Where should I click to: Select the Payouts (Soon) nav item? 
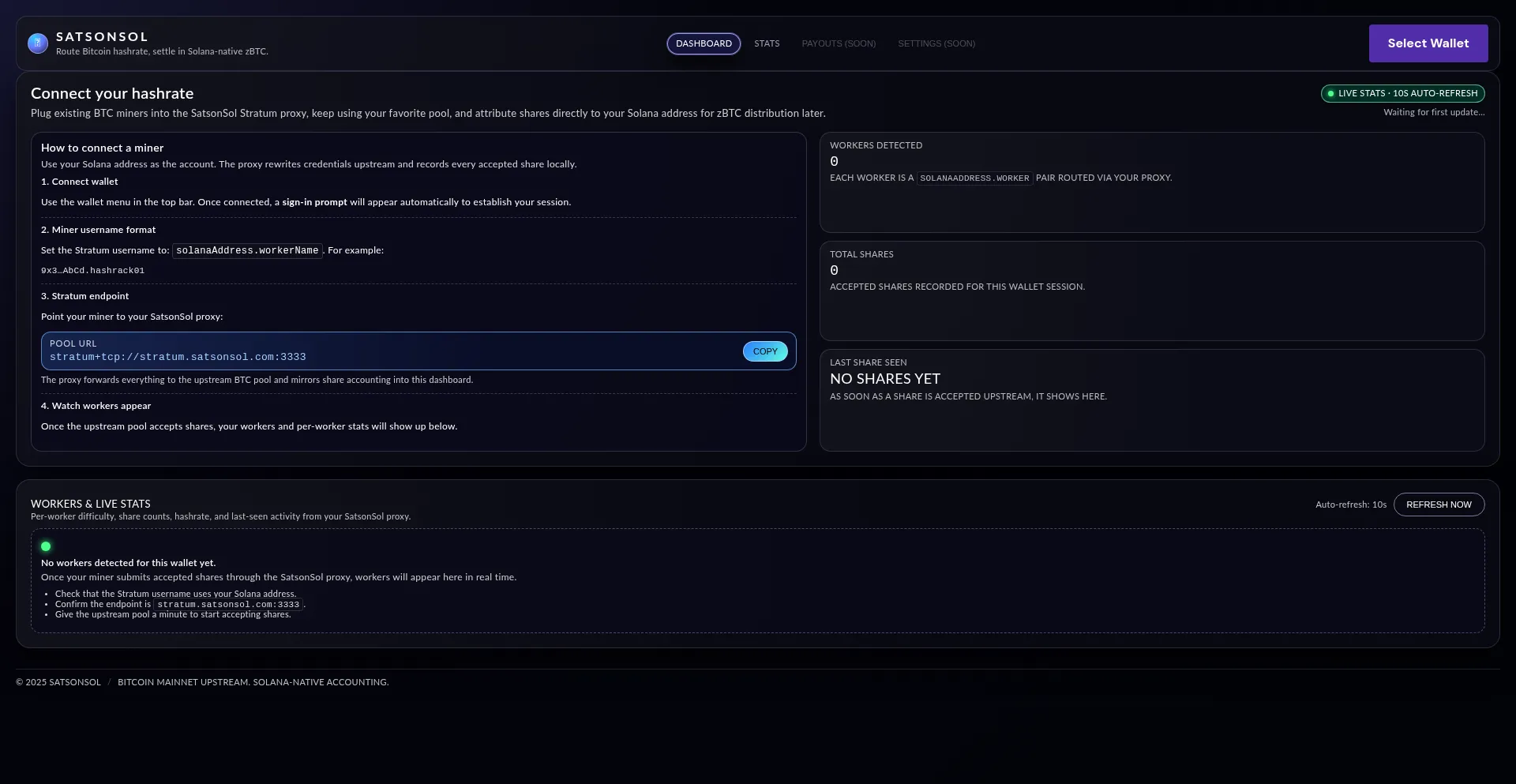click(x=839, y=44)
